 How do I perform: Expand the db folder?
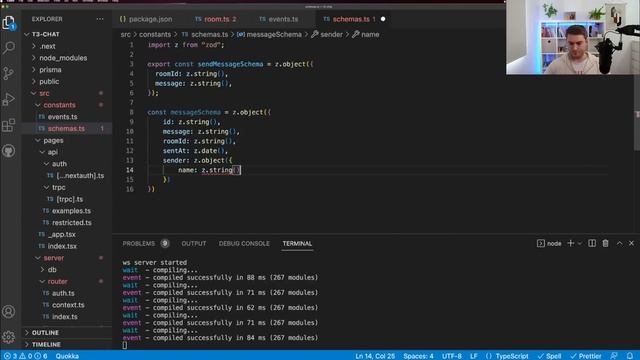pos(52,270)
